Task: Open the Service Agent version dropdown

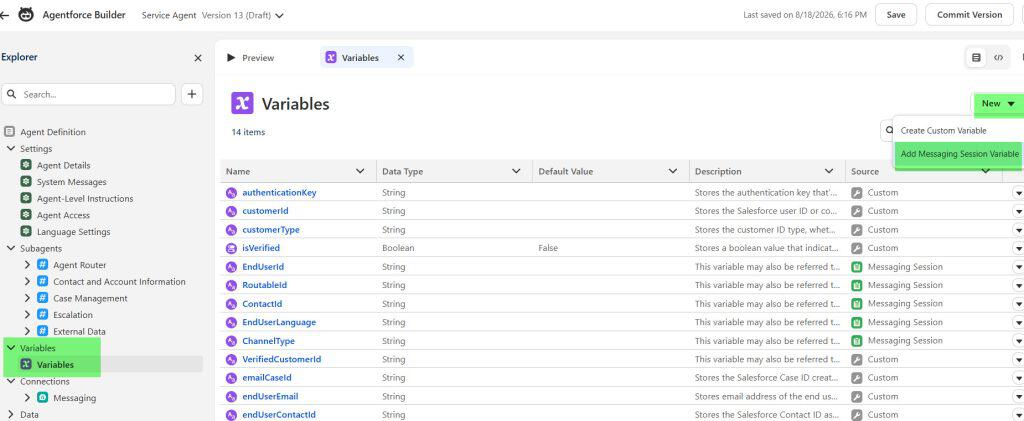Action: point(280,15)
